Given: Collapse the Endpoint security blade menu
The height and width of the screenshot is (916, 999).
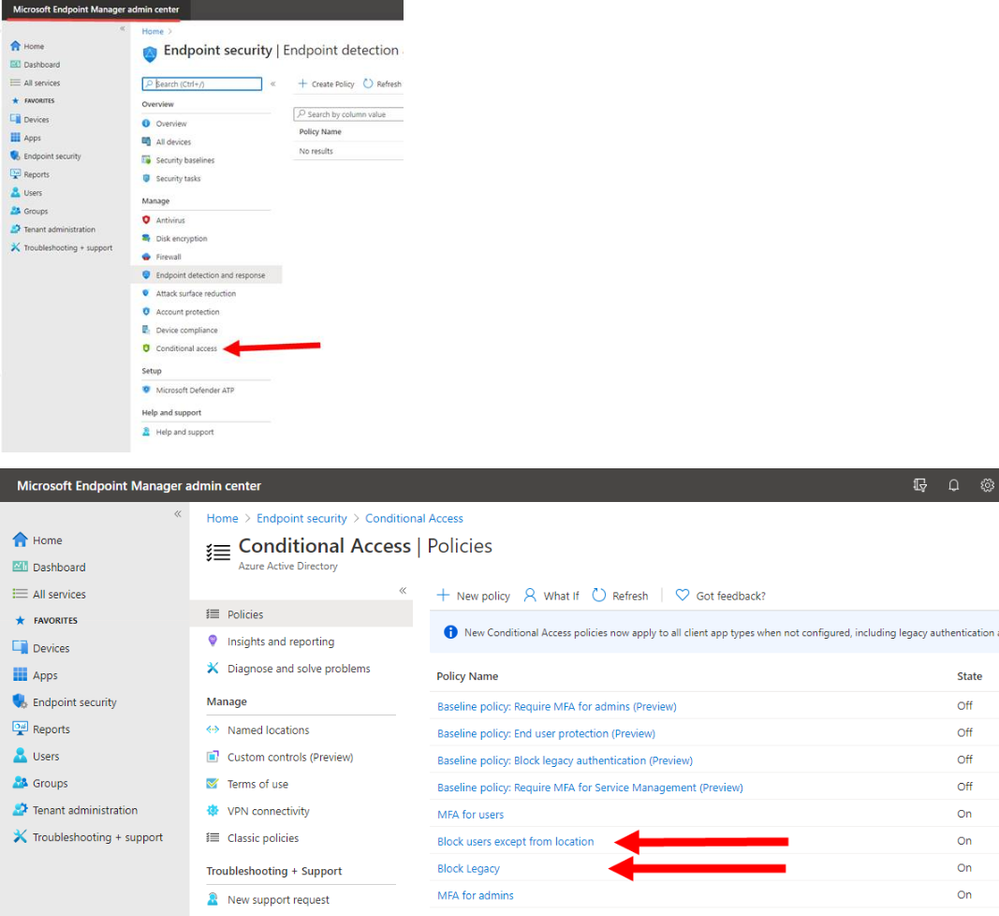Looking at the screenshot, I should [x=273, y=83].
